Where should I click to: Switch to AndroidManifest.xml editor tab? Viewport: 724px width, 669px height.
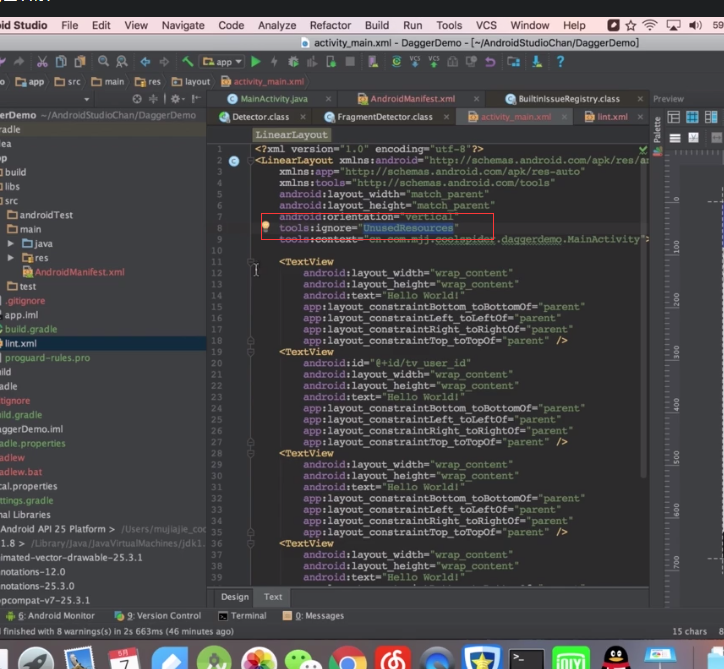tap(412, 99)
